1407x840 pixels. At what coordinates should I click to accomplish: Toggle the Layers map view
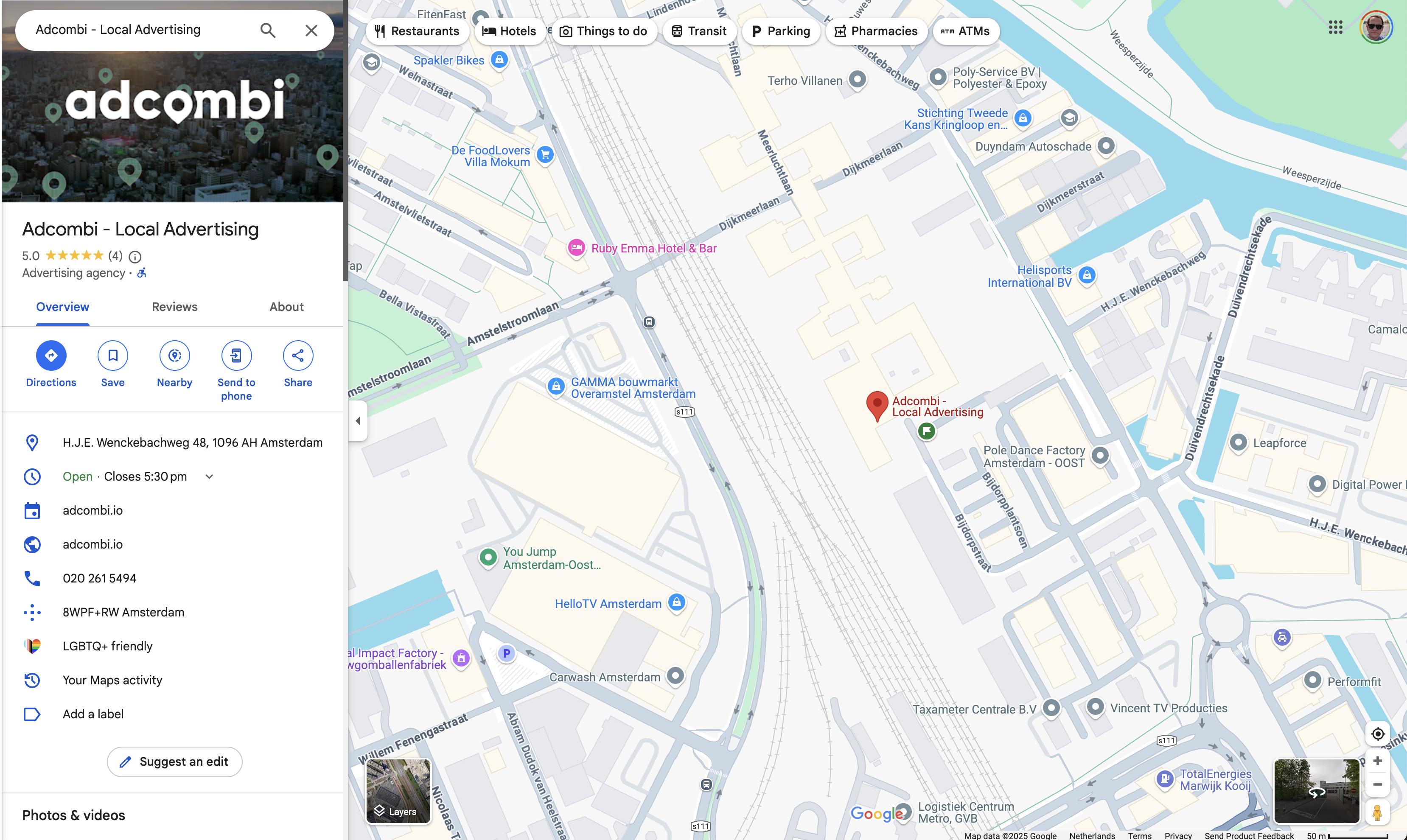pyautogui.click(x=398, y=791)
